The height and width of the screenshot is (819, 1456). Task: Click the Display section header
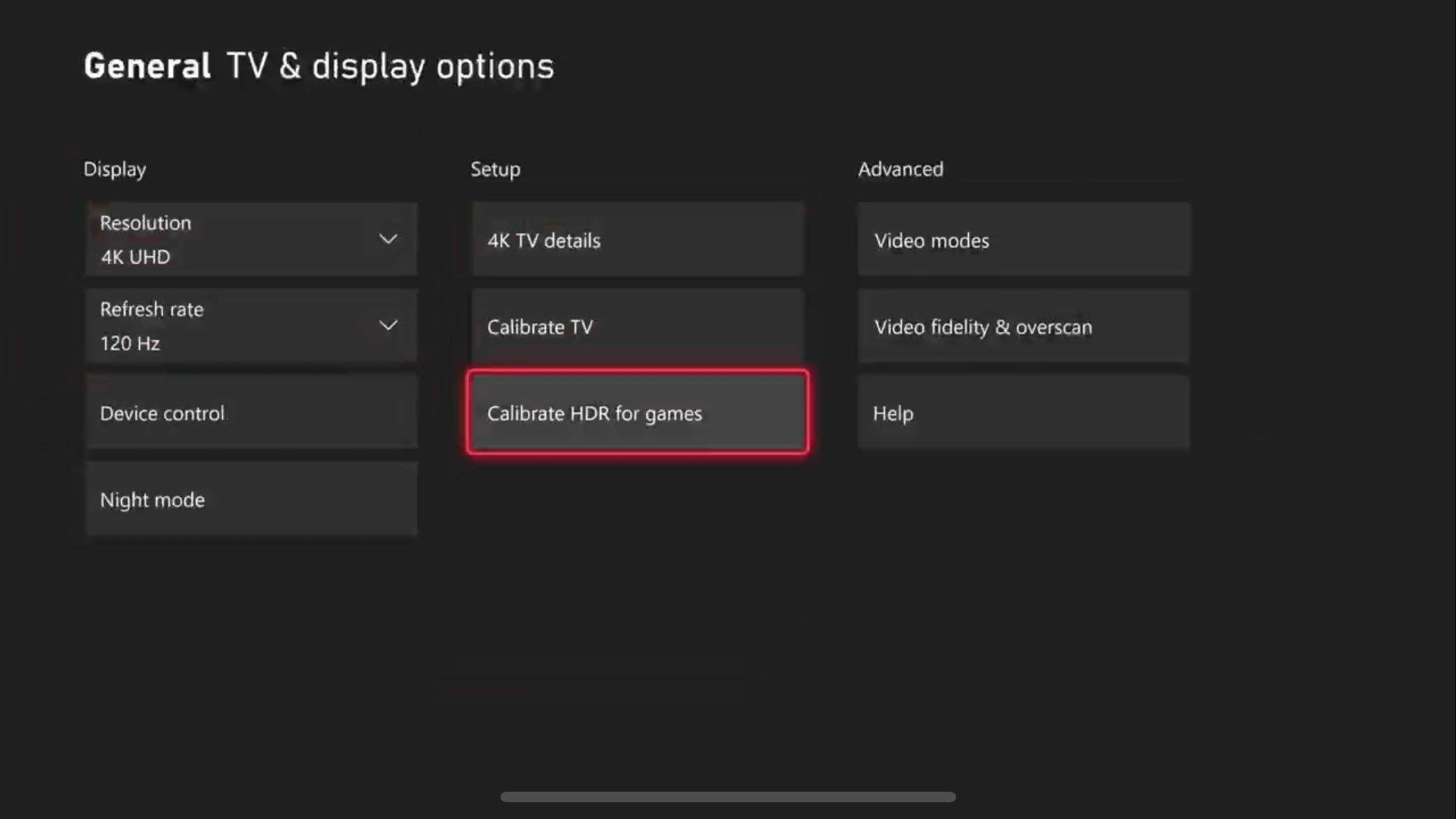coord(114,168)
